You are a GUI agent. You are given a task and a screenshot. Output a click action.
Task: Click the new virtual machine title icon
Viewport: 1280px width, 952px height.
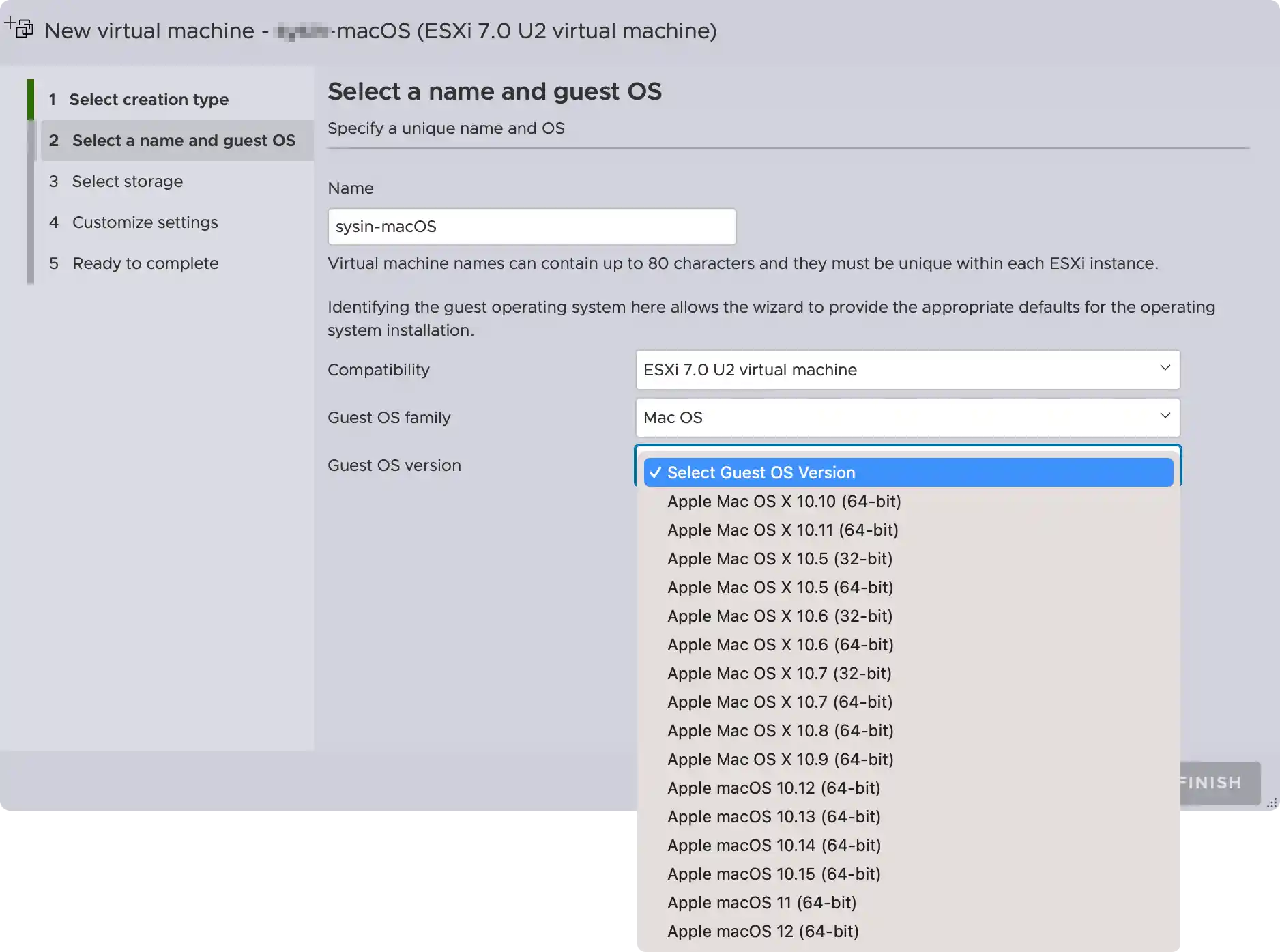click(x=19, y=28)
